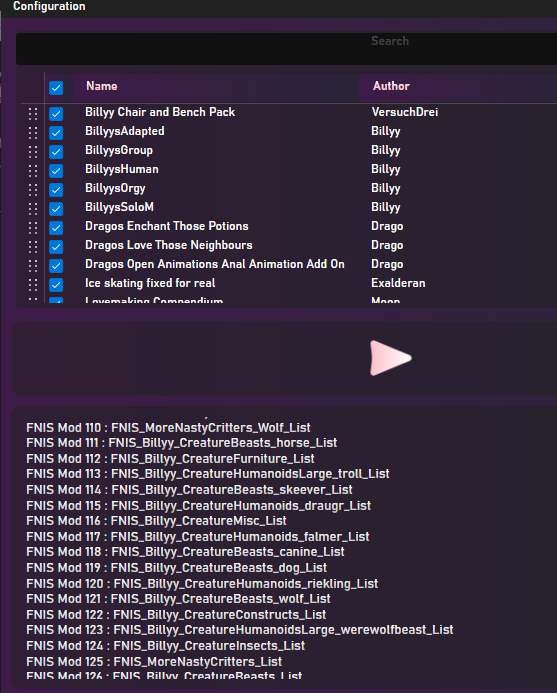Disable the BillyysSoloM checkbox
Viewport: 557px width, 693px height.
[56, 209]
